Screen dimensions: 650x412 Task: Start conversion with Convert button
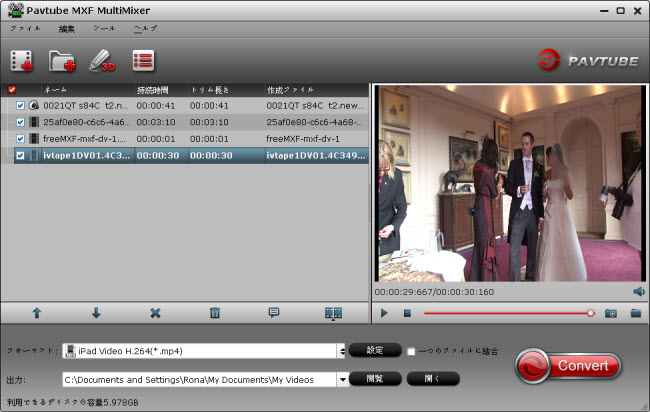point(569,366)
